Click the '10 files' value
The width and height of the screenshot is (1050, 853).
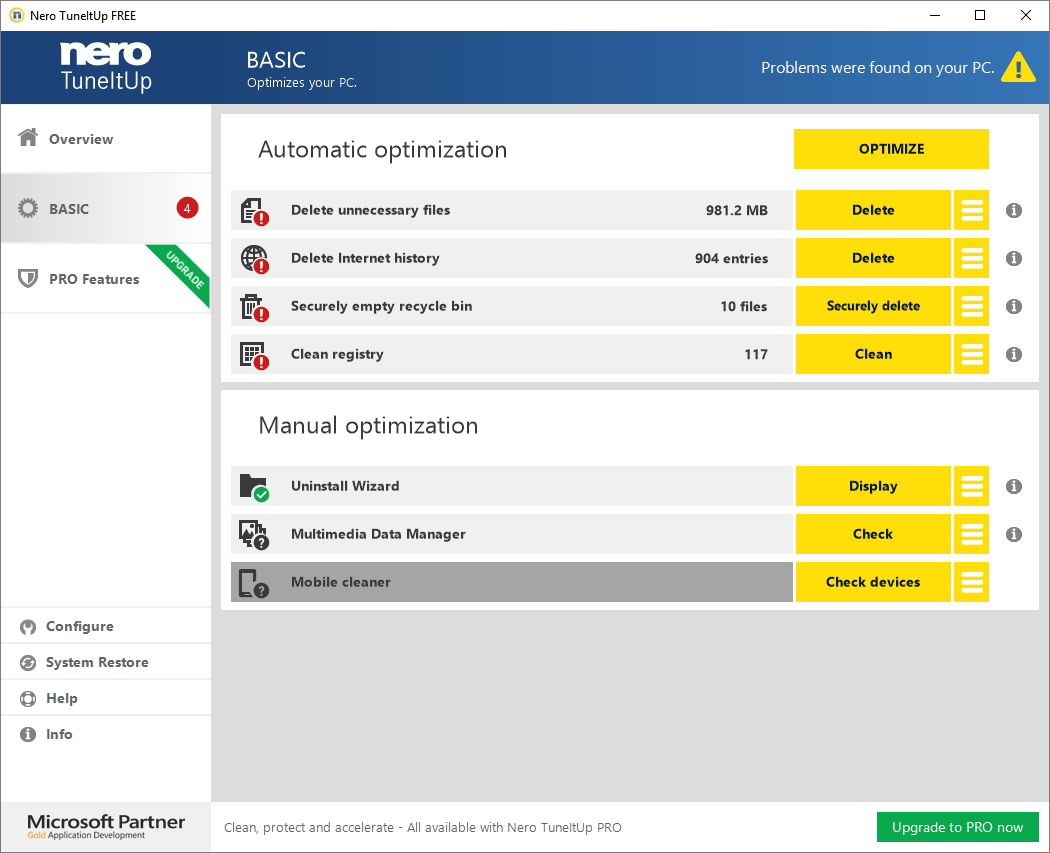[744, 306]
